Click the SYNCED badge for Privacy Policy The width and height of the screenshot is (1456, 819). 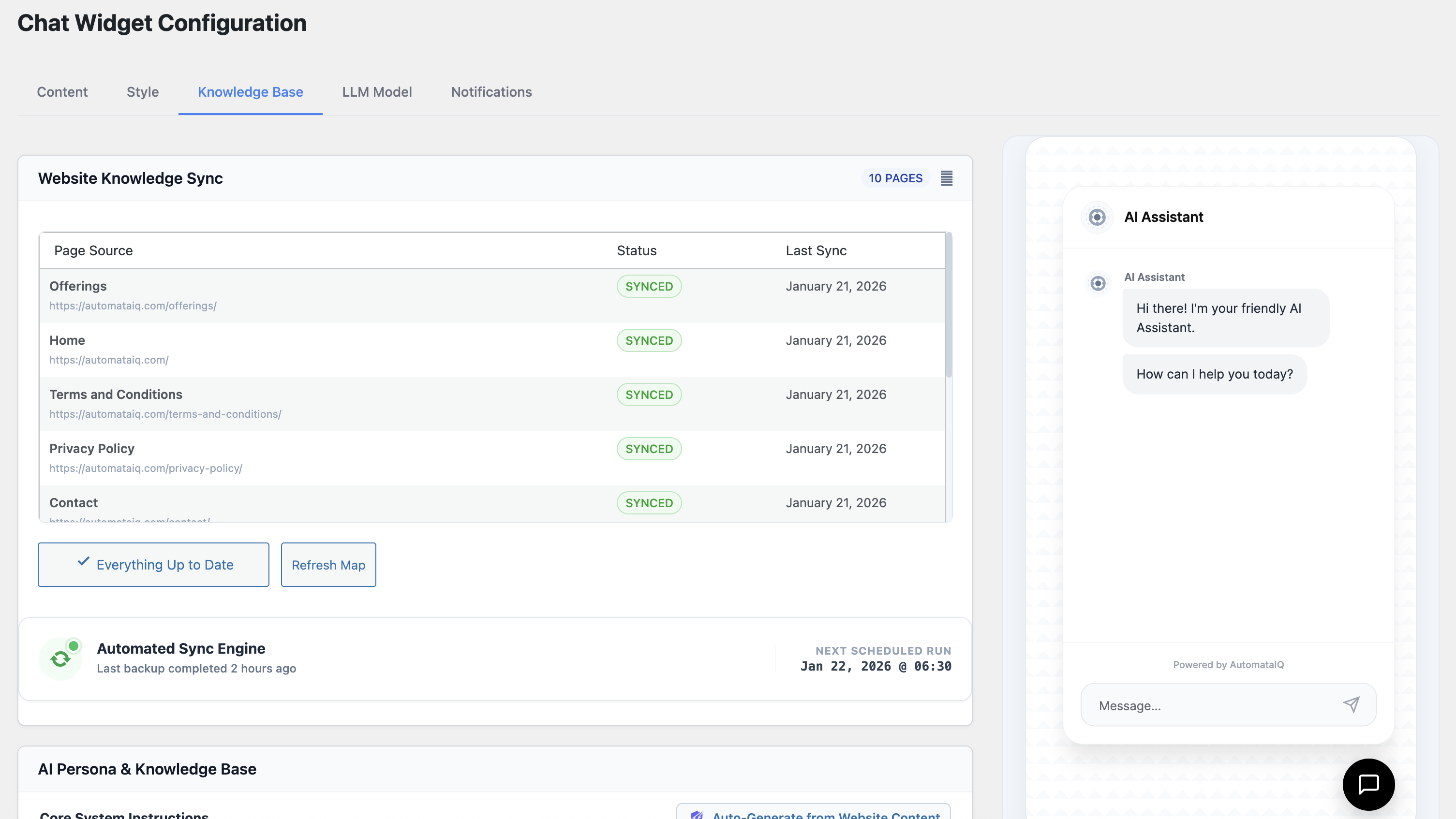[x=649, y=449]
